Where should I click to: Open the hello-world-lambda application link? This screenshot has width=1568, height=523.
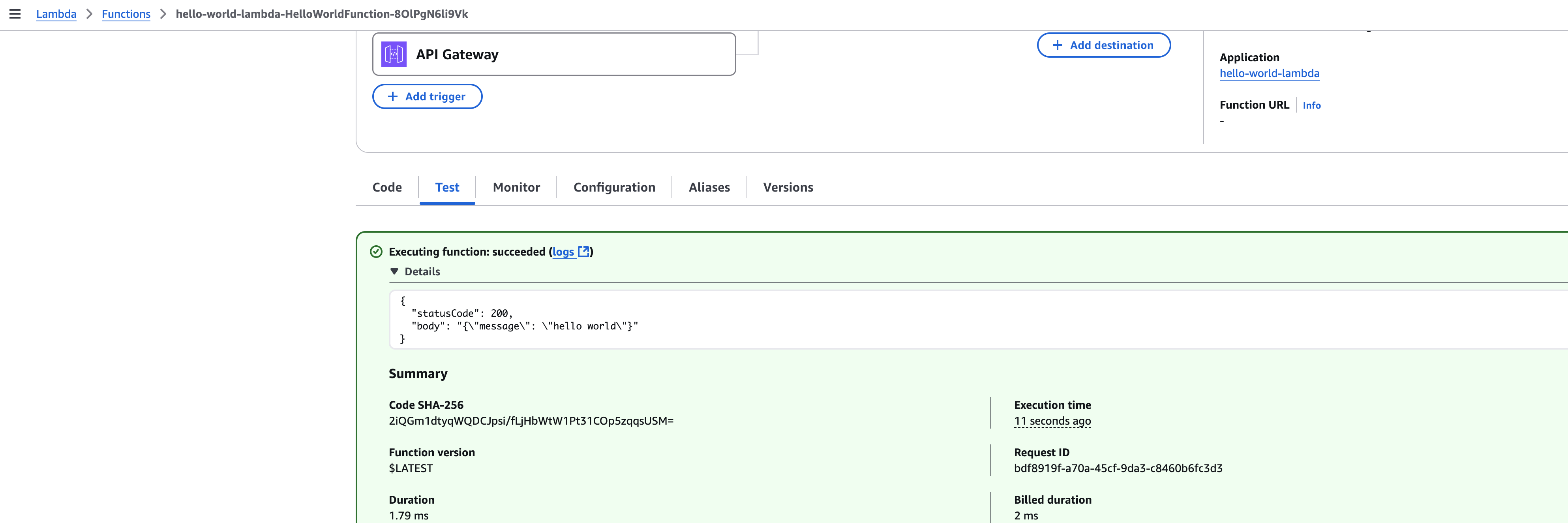pos(1269,73)
